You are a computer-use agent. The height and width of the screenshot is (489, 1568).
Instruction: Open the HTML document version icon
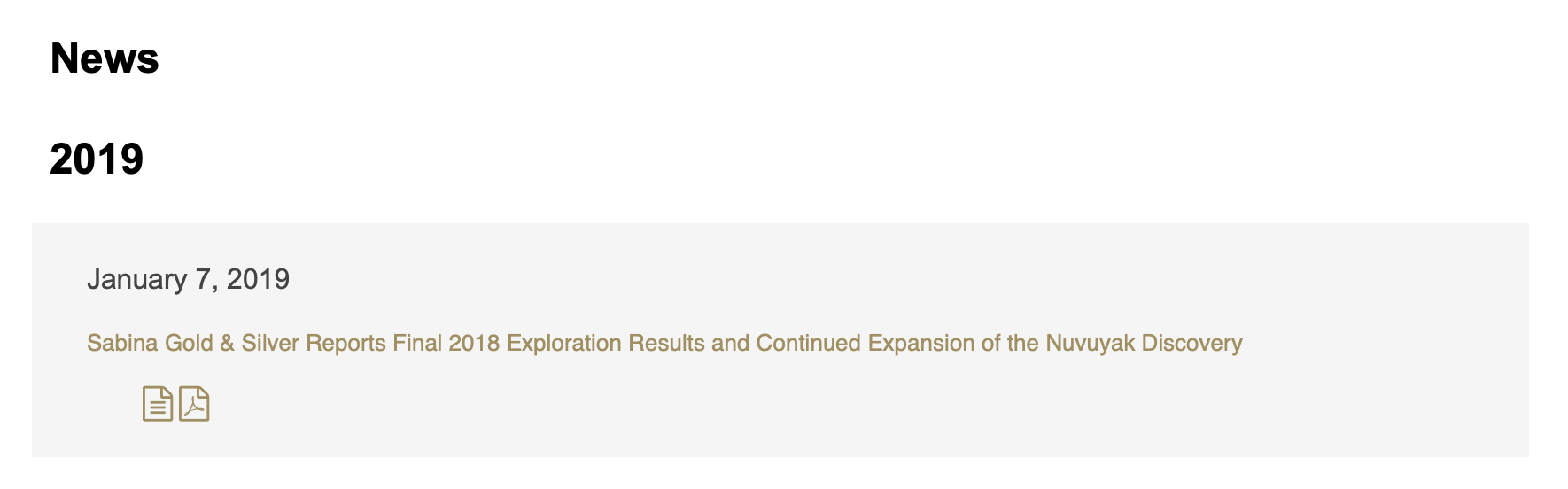tap(158, 404)
